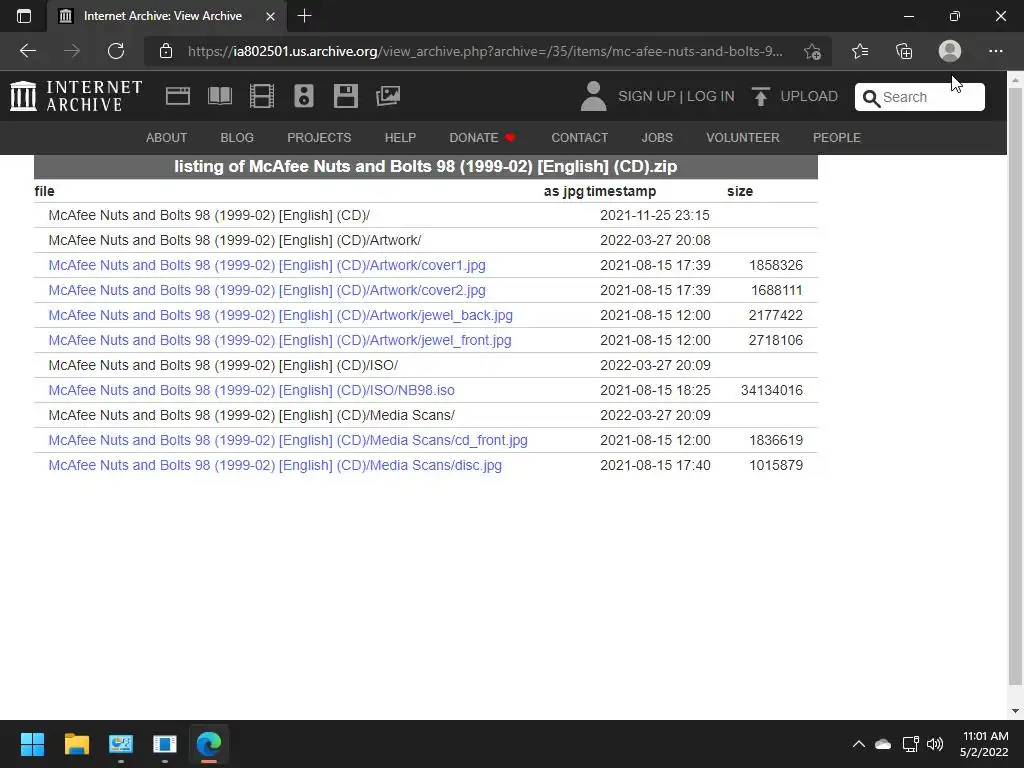Open the CONTACT menu item
This screenshot has height=768, width=1024.
tap(579, 138)
